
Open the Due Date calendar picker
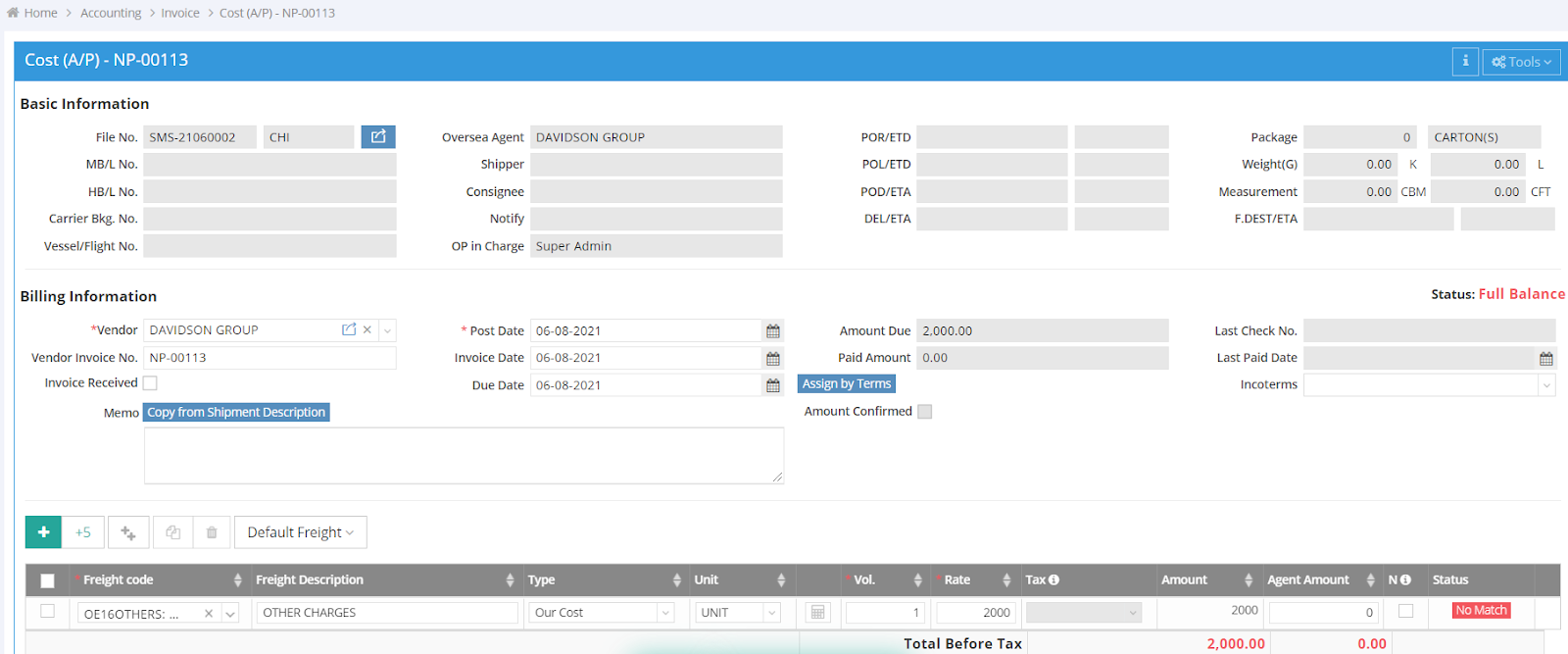click(x=773, y=386)
